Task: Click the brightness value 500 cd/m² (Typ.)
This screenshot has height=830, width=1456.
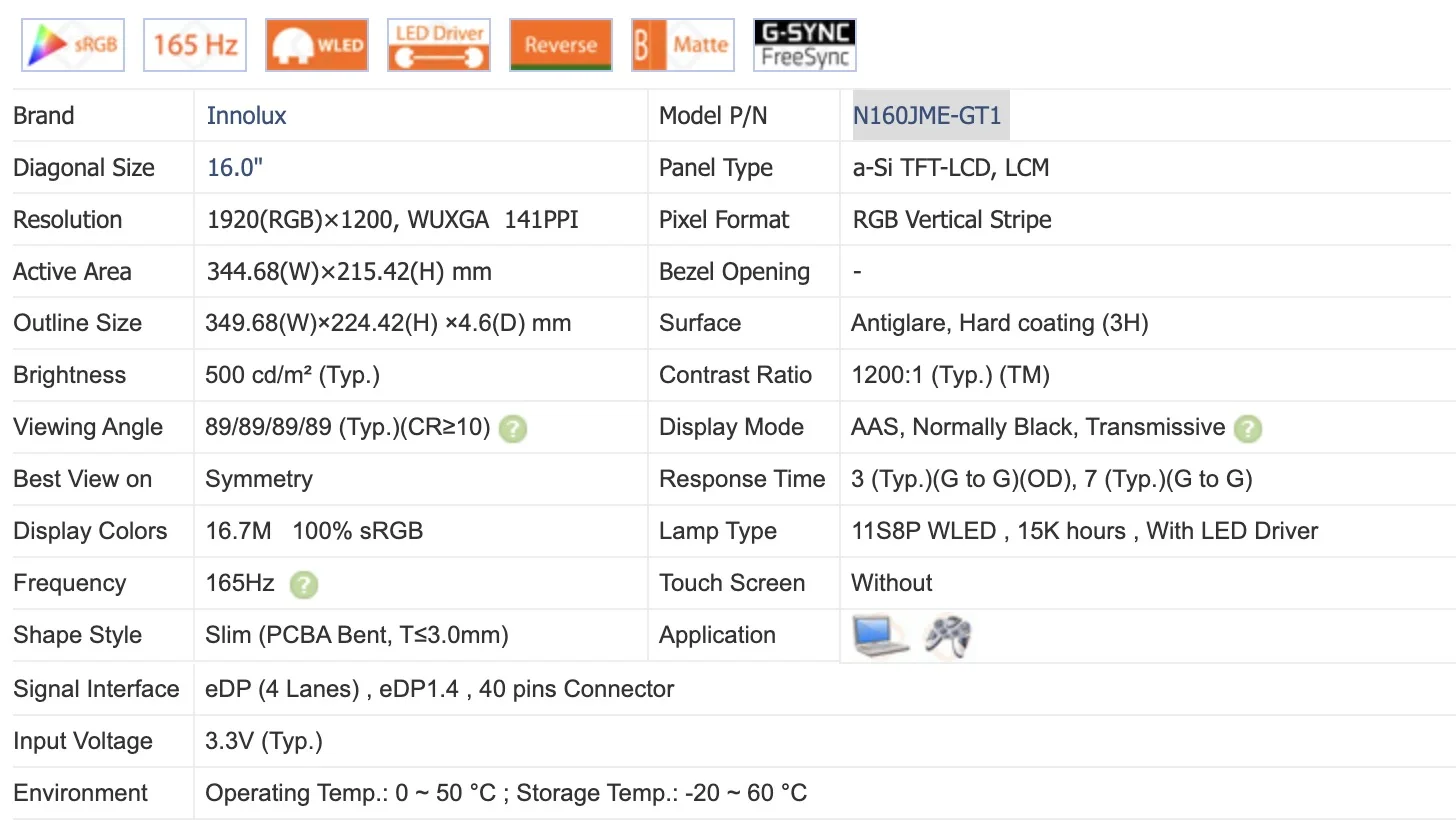Action: (x=292, y=375)
